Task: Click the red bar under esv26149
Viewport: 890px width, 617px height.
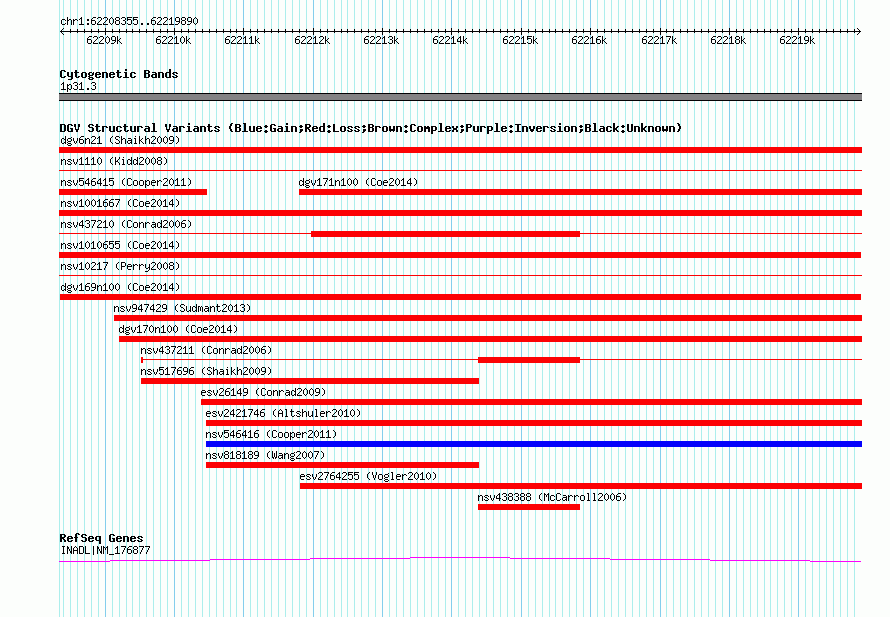Action: click(531, 402)
